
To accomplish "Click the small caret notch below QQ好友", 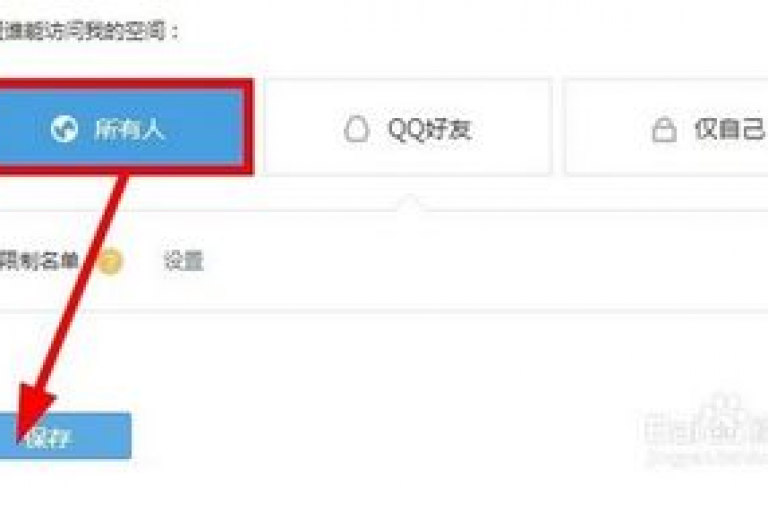I will point(410,203).
